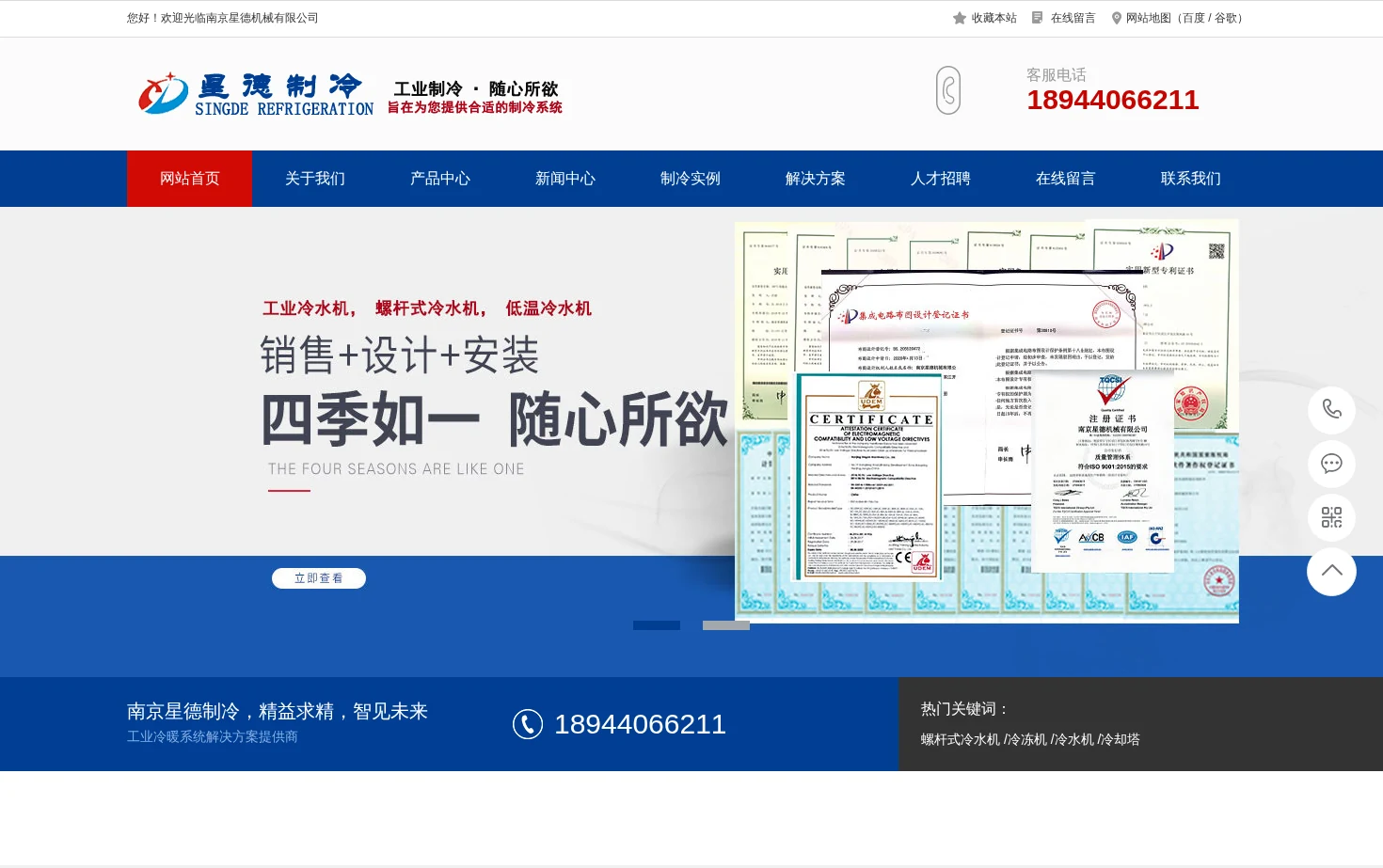Viewport: 1383px width, 868px height.
Task: Click the message icon beside 在线留言
Action: 1038,18
